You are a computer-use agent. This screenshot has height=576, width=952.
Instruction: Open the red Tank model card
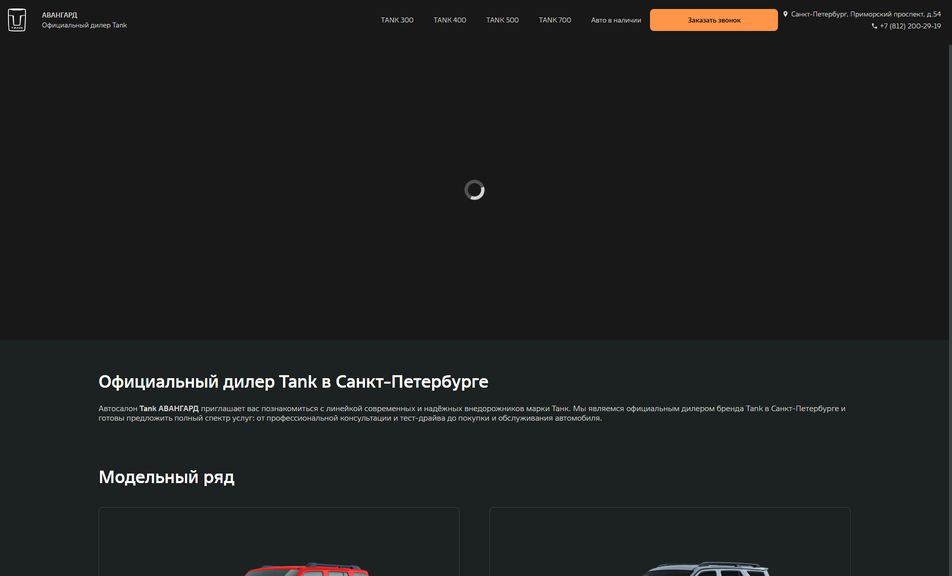click(x=279, y=541)
